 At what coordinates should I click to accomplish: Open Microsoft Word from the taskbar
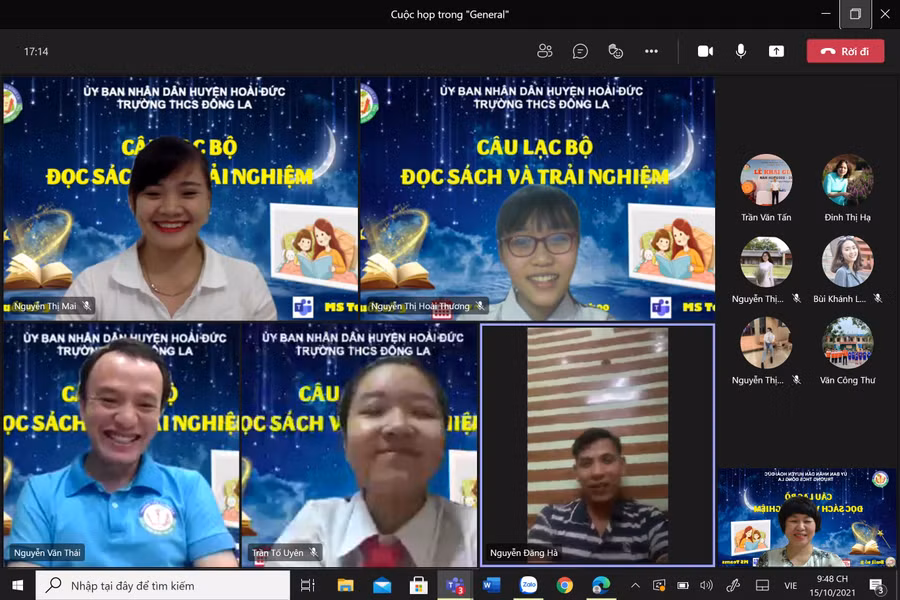click(x=491, y=585)
